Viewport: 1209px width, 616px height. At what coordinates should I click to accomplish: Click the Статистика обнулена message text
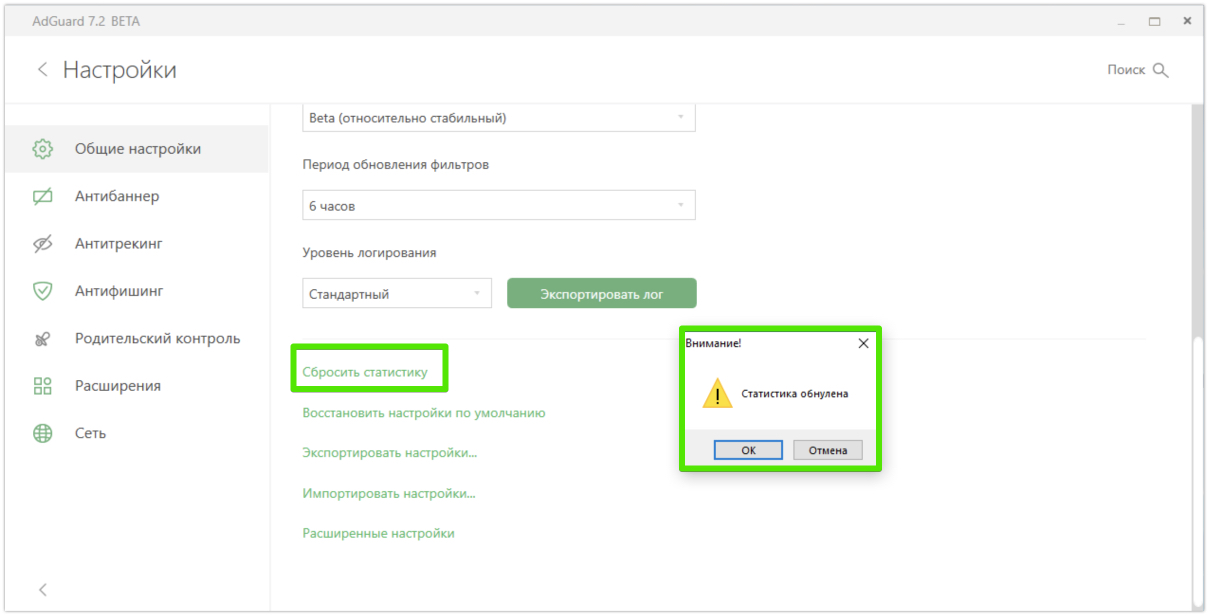pyautogui.click(x=795, y=394)
